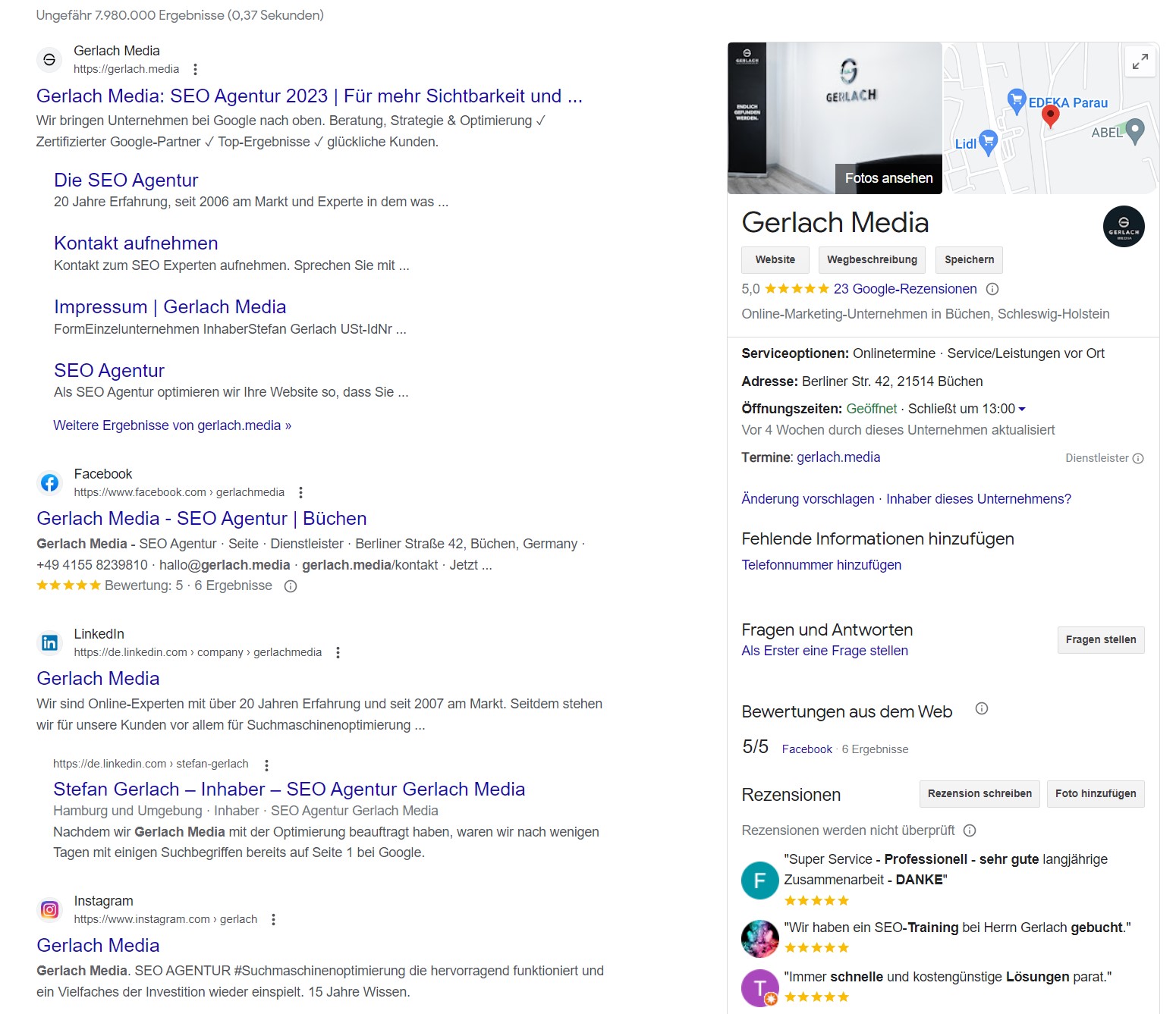Open Fotos ansehen on the office photo
The image size is (1176, 1014).
[x=888, y=178]
